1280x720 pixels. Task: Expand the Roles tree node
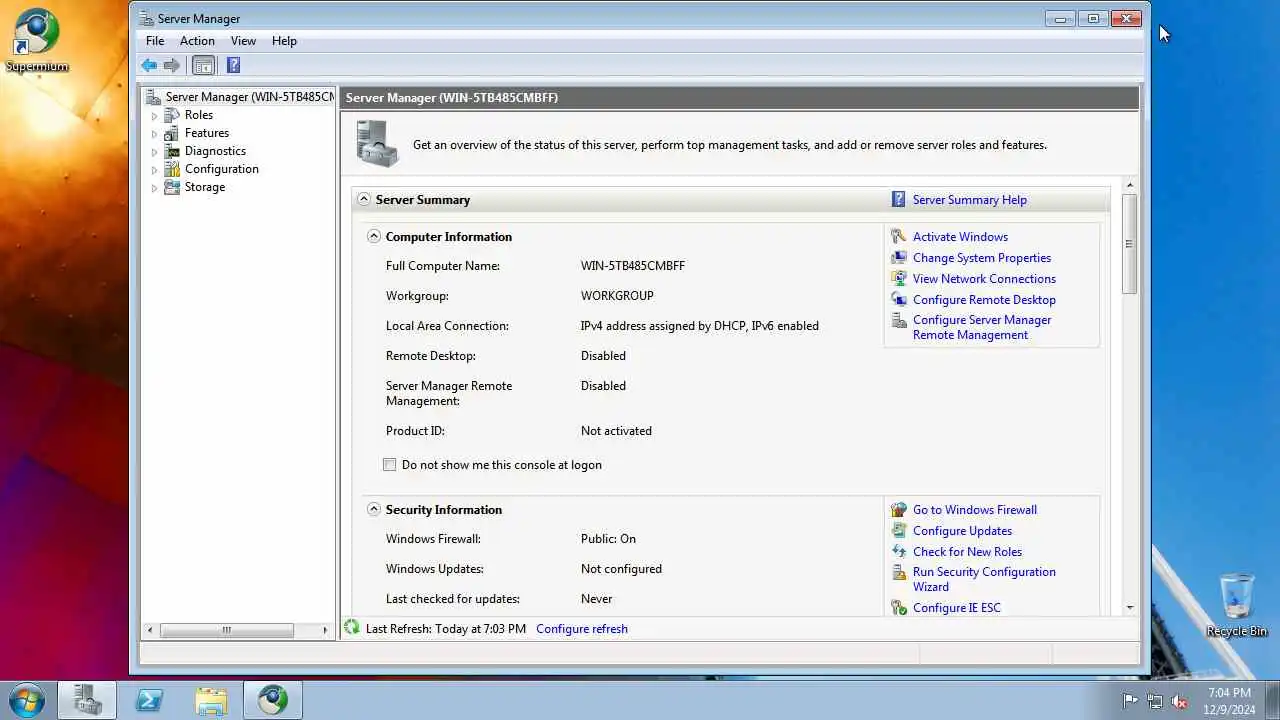point(154,116)
